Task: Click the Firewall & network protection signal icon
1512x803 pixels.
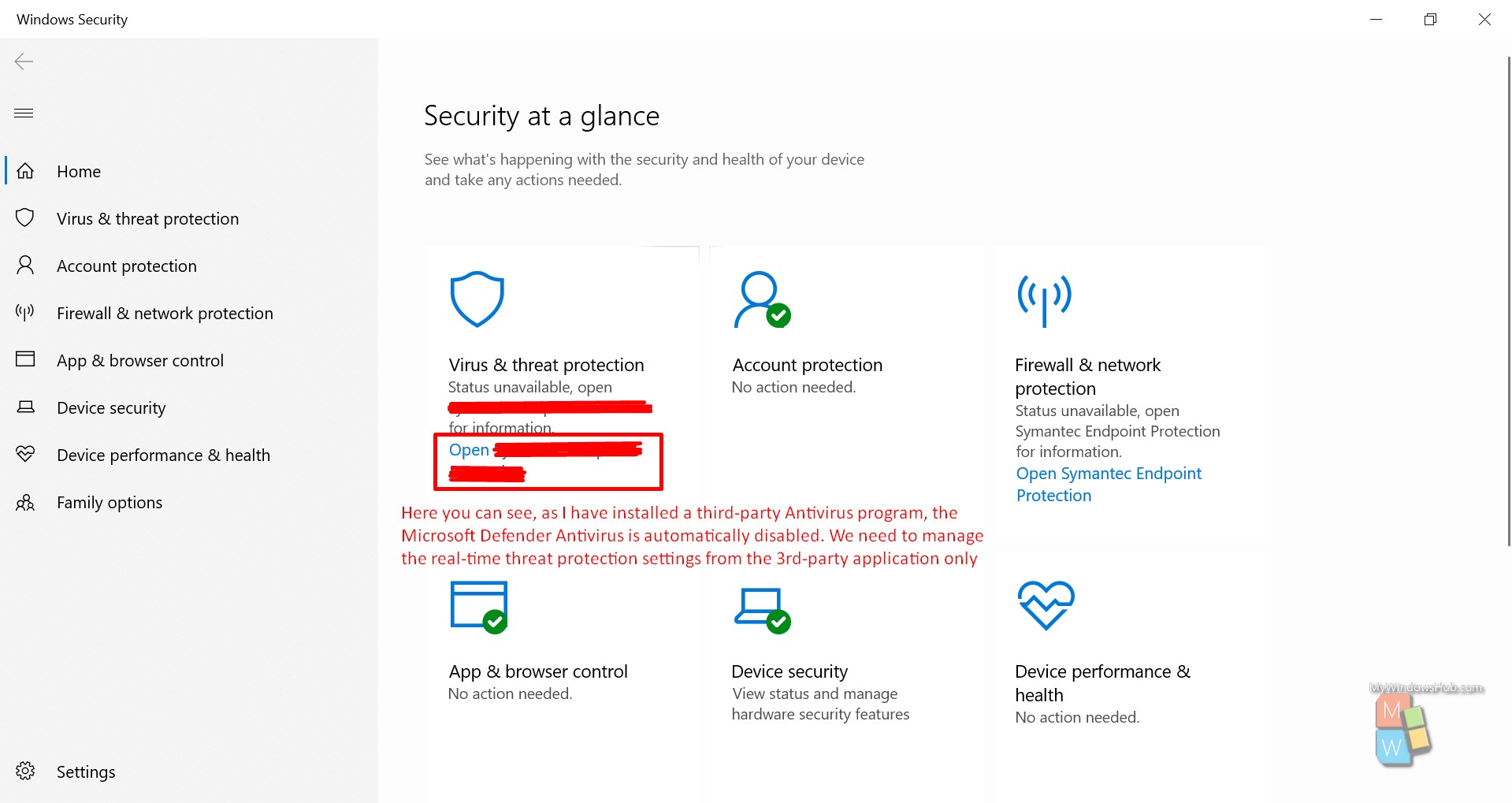Action: click(24, 312)
